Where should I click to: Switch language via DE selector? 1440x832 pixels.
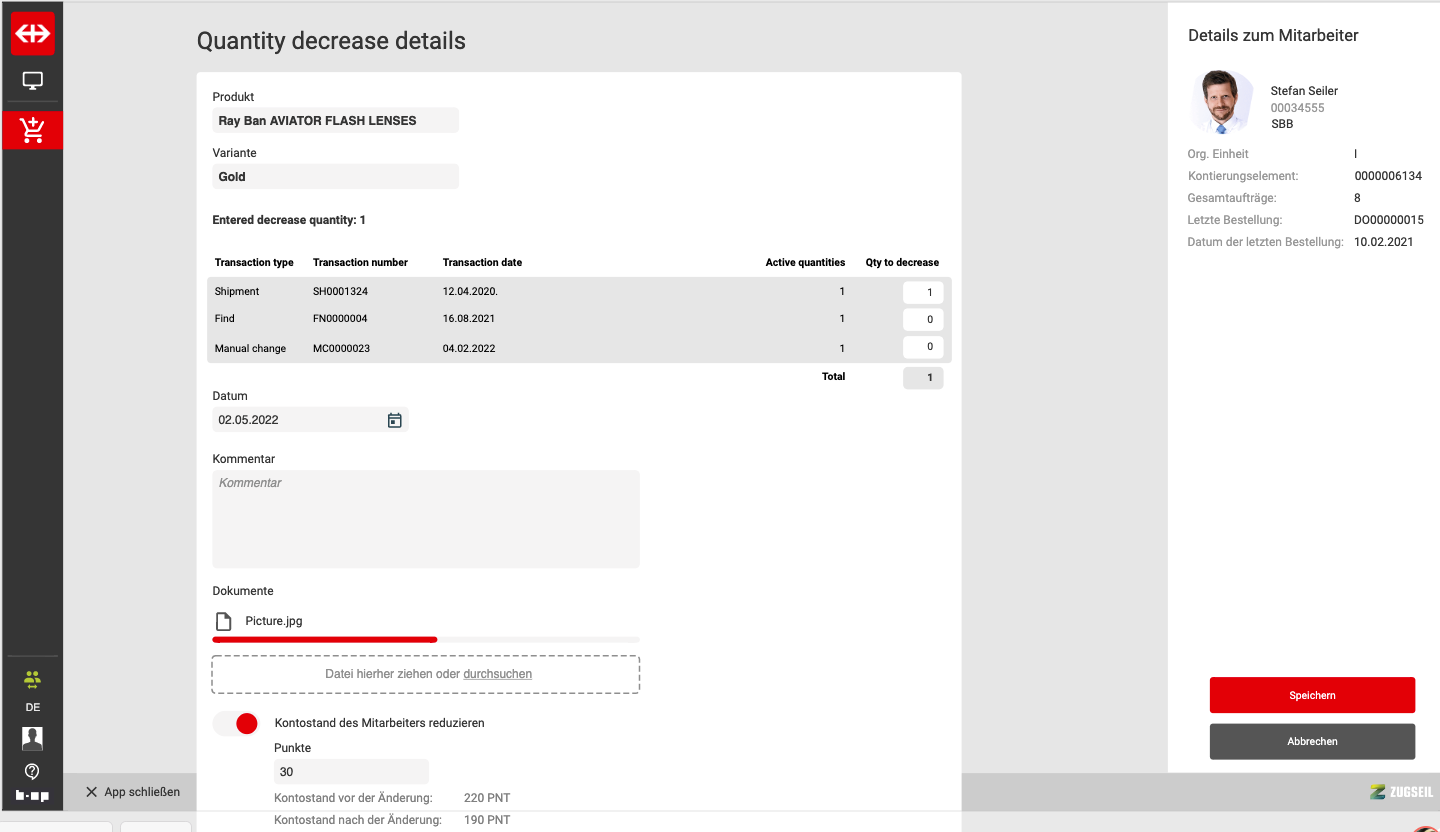(x=32, y=707)
